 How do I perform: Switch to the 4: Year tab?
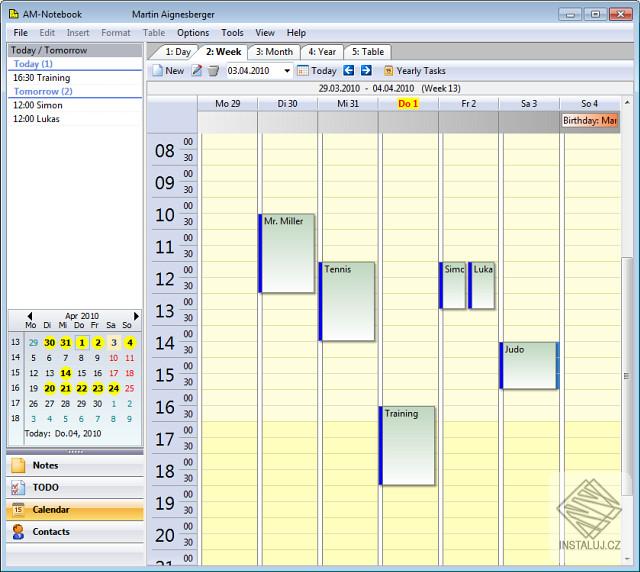coord(322,52)
